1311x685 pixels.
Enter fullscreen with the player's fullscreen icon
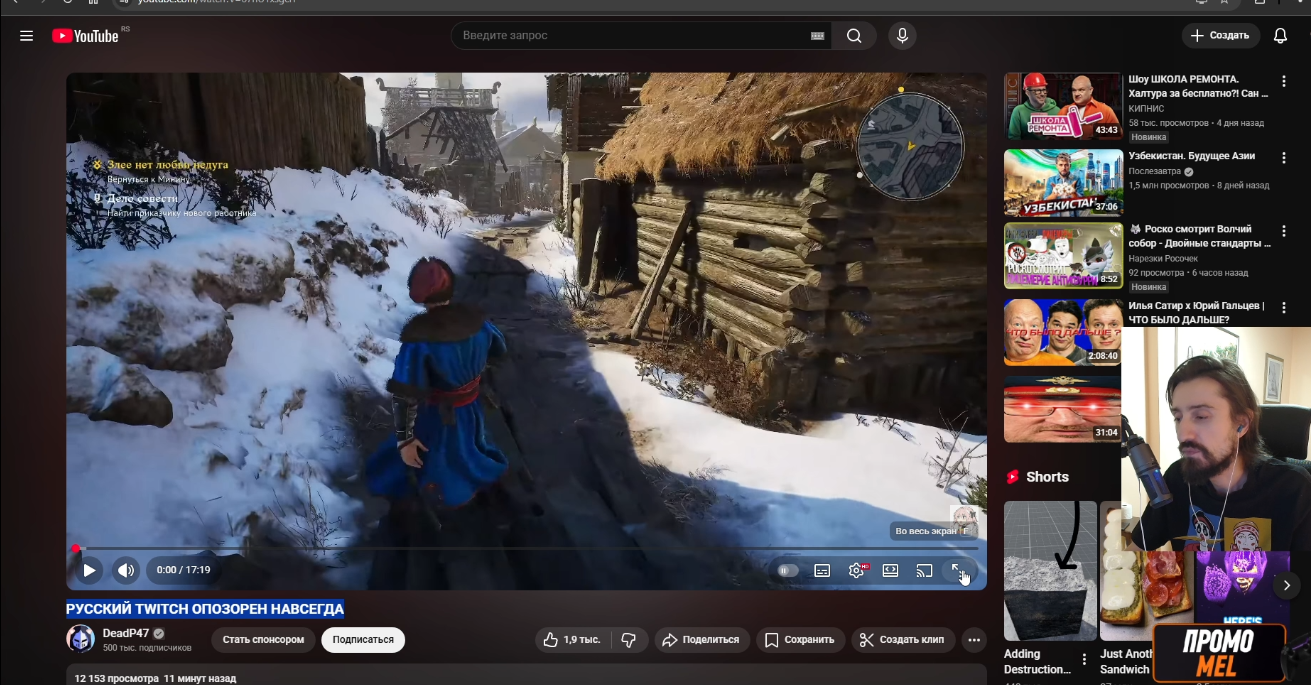point(958,570)
